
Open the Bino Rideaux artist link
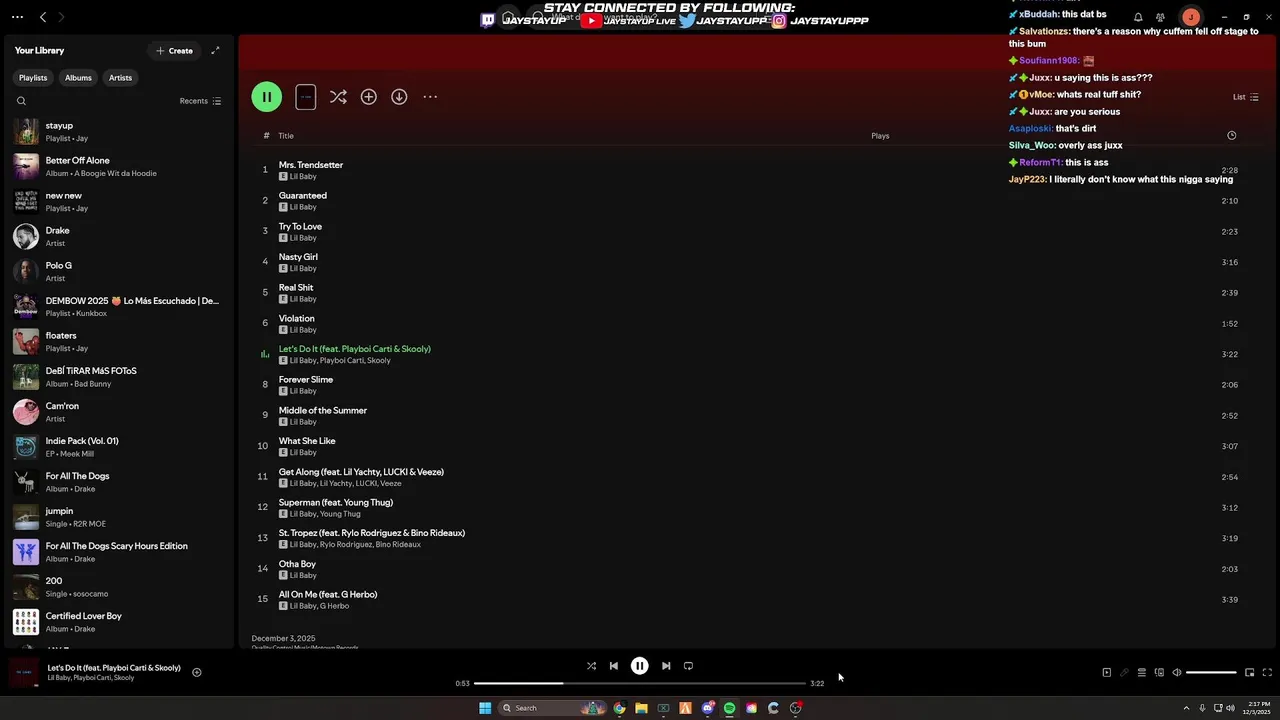click(398, 545)
